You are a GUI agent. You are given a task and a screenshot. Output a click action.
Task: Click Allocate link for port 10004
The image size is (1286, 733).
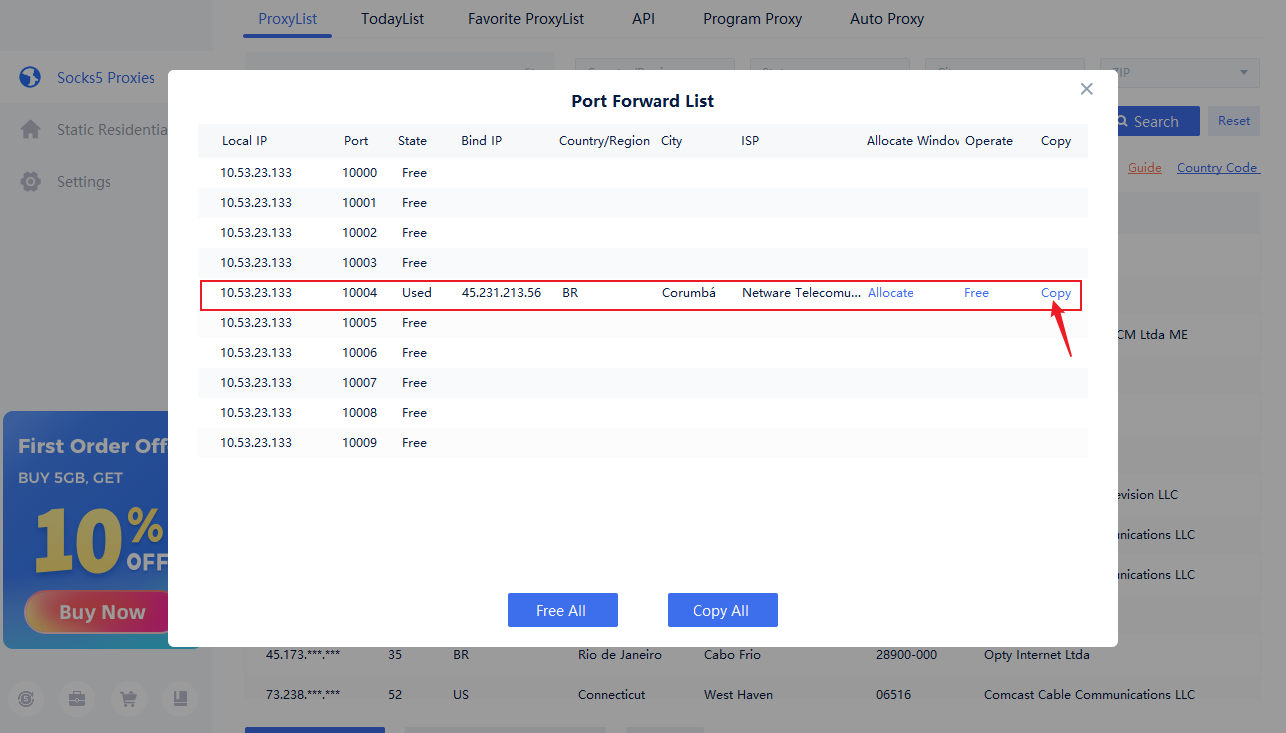pos(890,293)
